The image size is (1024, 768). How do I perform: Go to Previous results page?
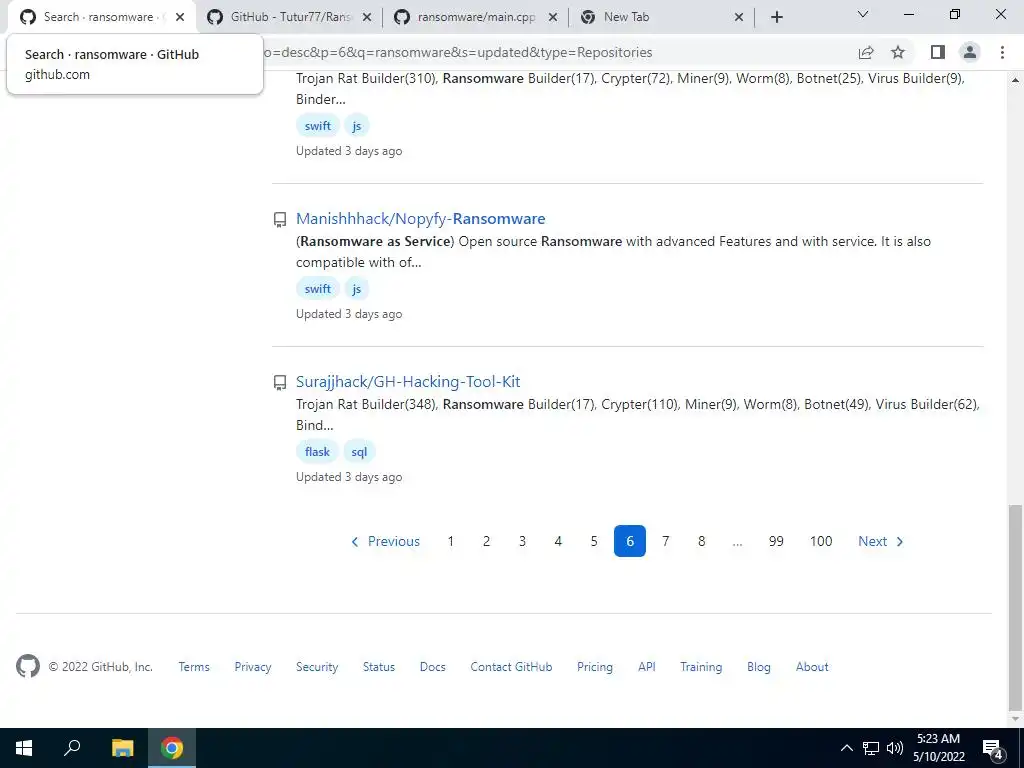385,541
